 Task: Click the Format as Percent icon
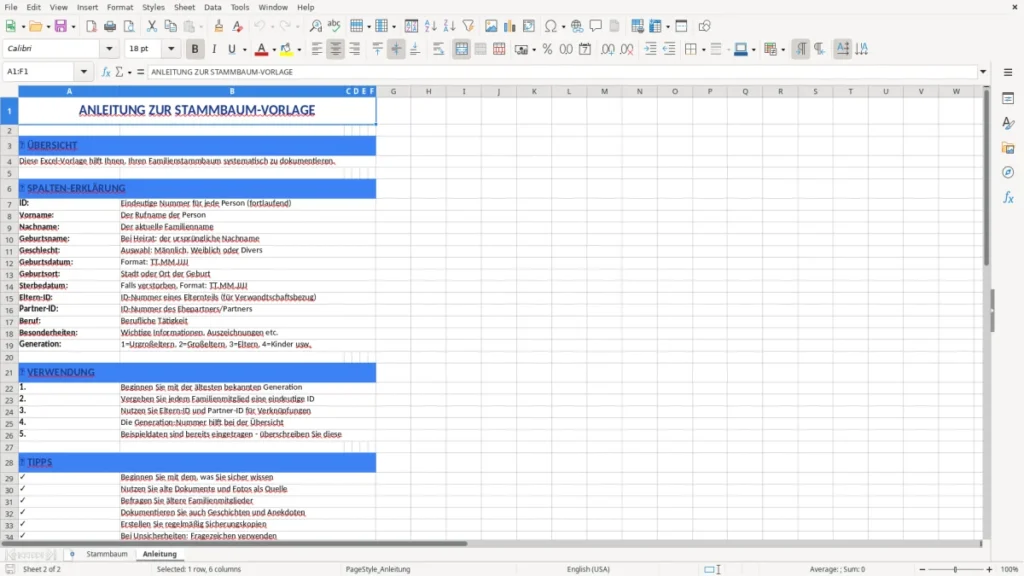click(547, 49)
